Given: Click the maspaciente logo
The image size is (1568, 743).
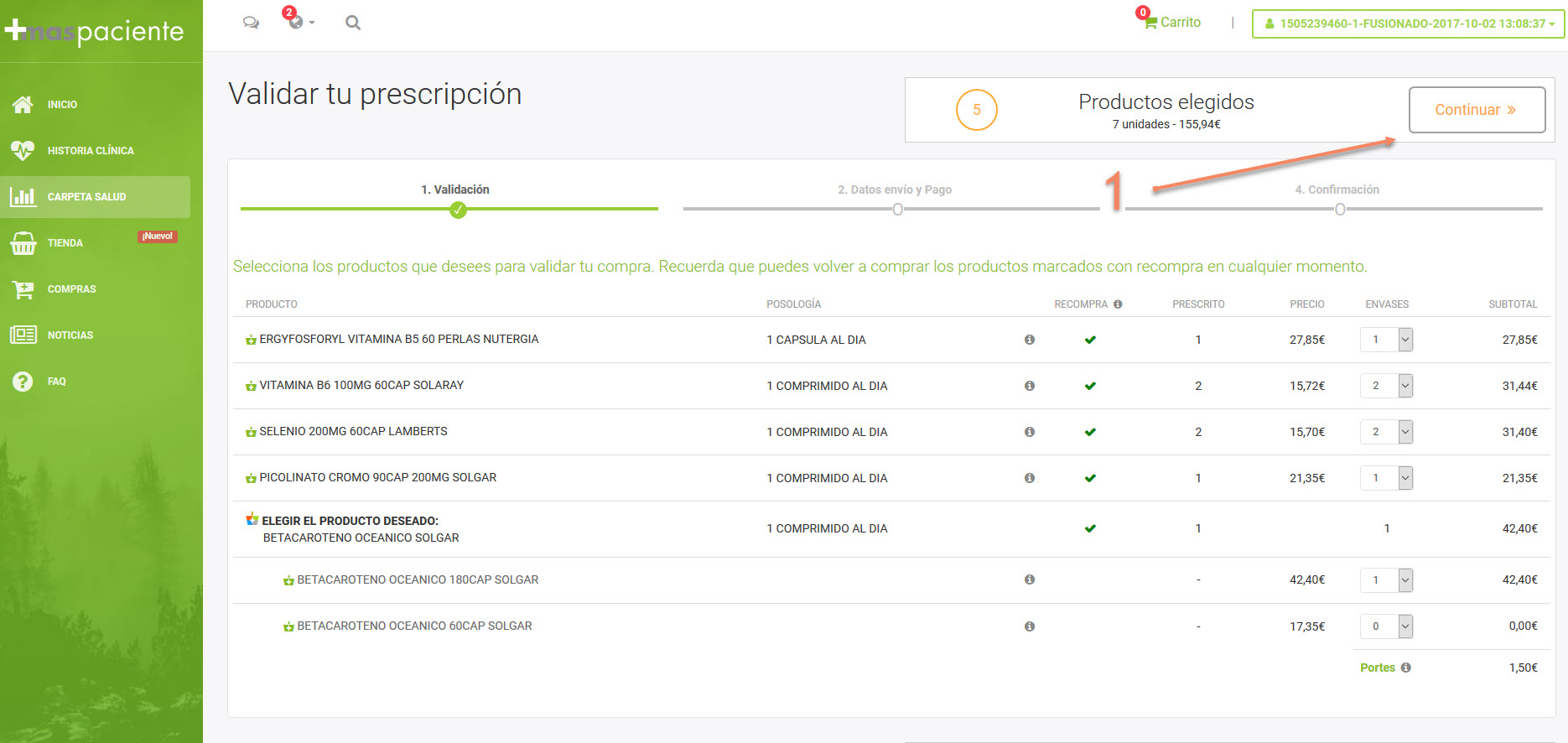Looking at the screenshot, I should pyautogui.click(x=94, y=31).
